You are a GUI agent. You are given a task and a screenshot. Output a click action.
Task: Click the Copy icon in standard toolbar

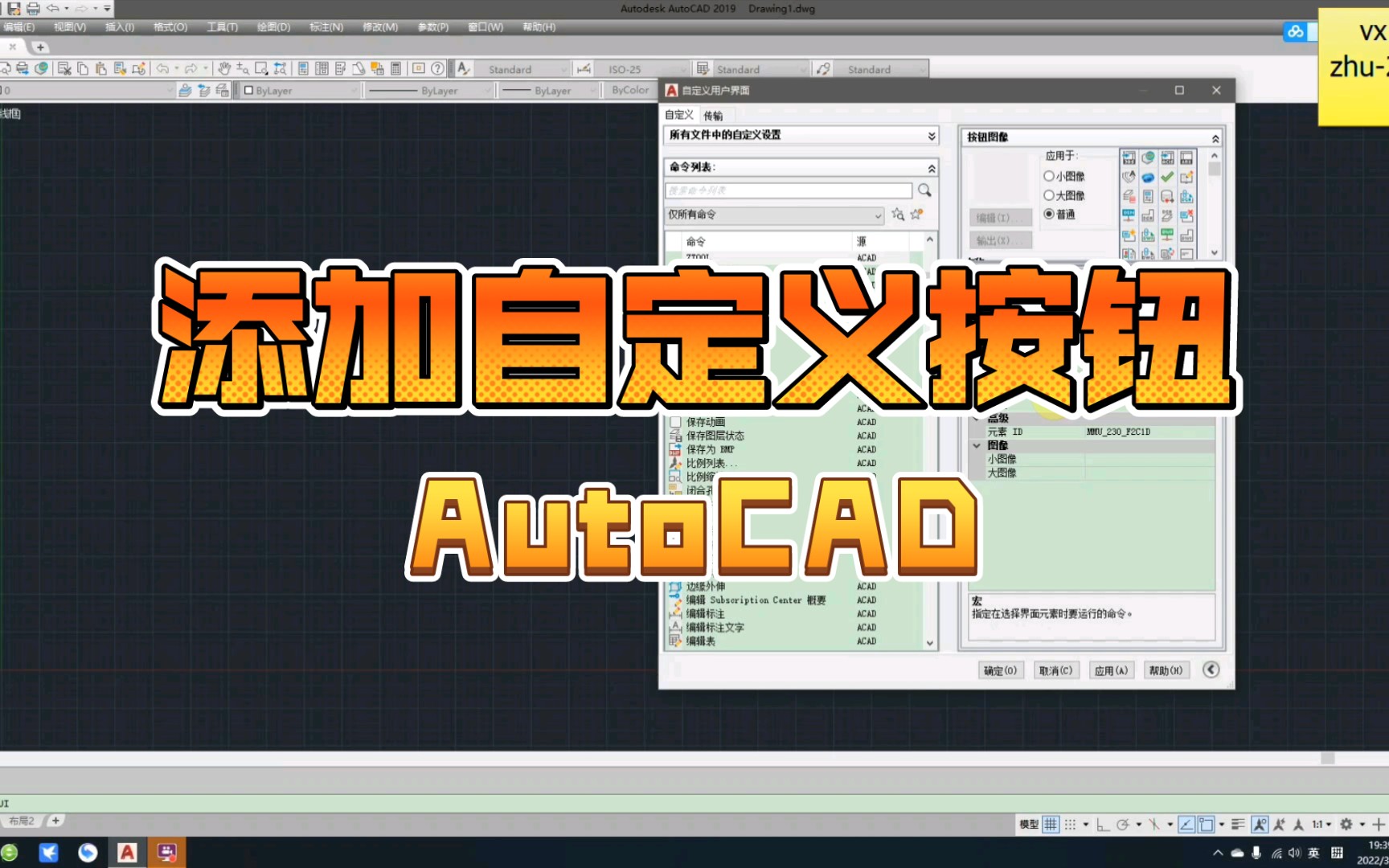pyautogui.click(x=83, y=68)
